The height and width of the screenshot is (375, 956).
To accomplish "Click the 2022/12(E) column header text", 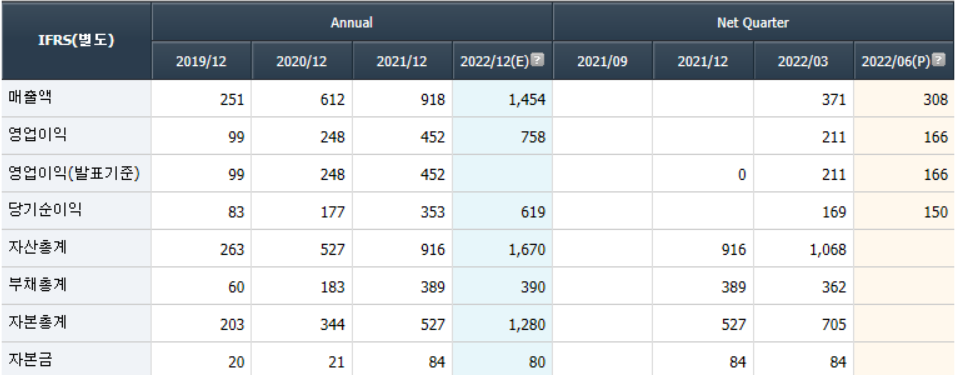I will pos(494,62).
